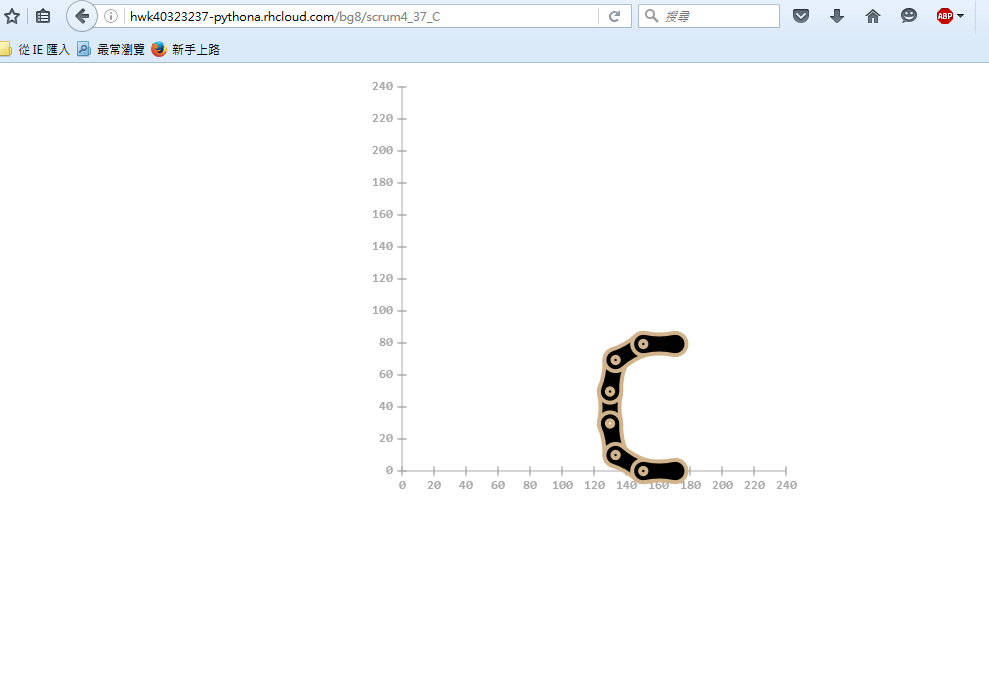Open the '最常瀏覽' bookmark
This screenshot has height=694, width=989.
pos(111,49)
